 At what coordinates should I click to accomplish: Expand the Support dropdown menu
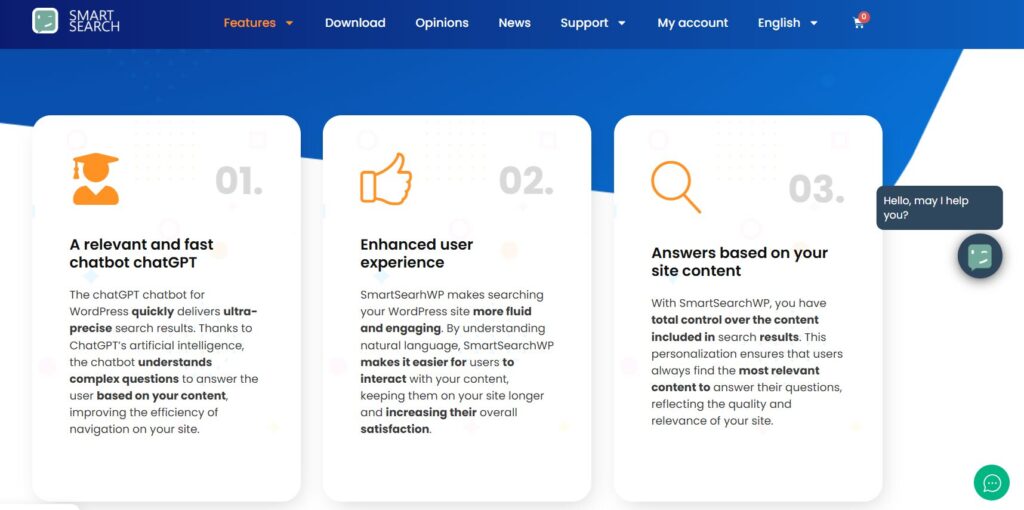pyautogui.click(x=592, y=23)
